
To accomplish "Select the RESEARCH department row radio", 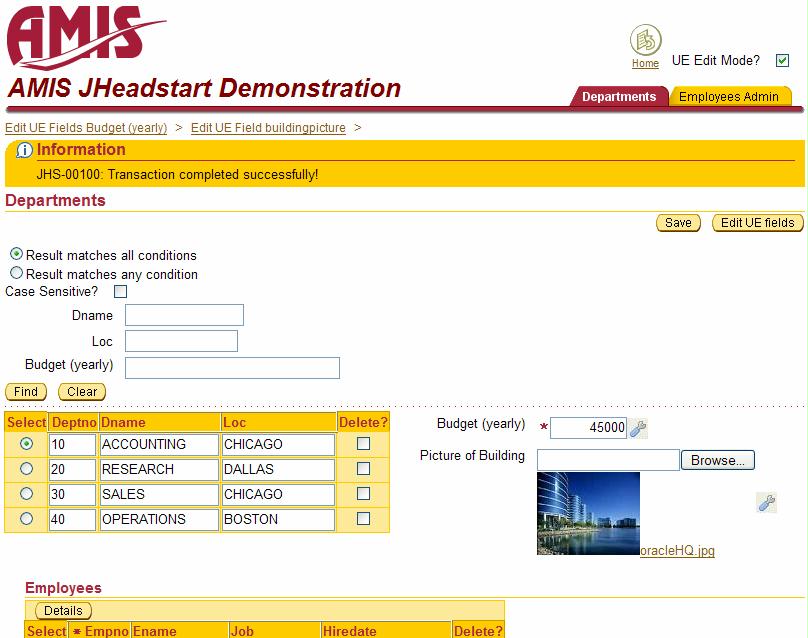I will [x=26, y=469].
